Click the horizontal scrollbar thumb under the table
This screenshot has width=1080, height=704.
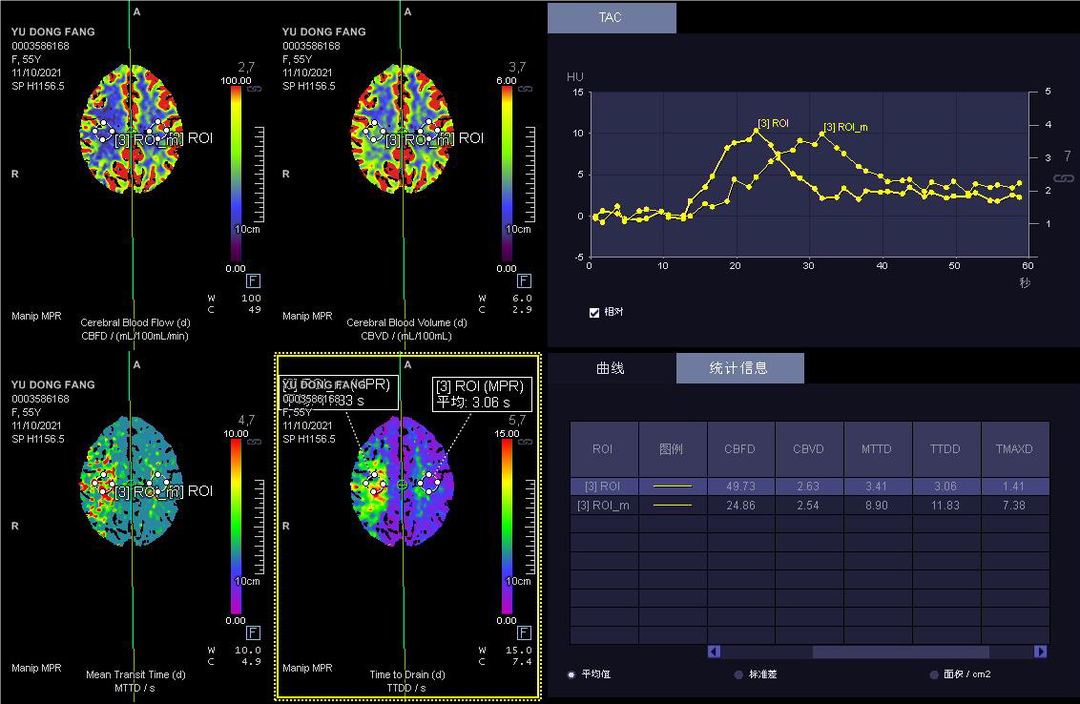click(x=901, y=651)
